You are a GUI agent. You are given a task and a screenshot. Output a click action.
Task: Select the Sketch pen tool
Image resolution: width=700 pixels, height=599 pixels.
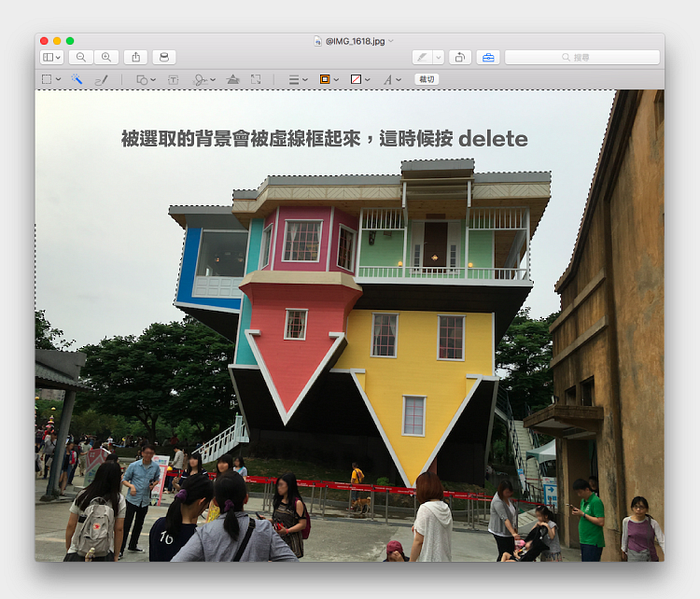pos(101,80)
